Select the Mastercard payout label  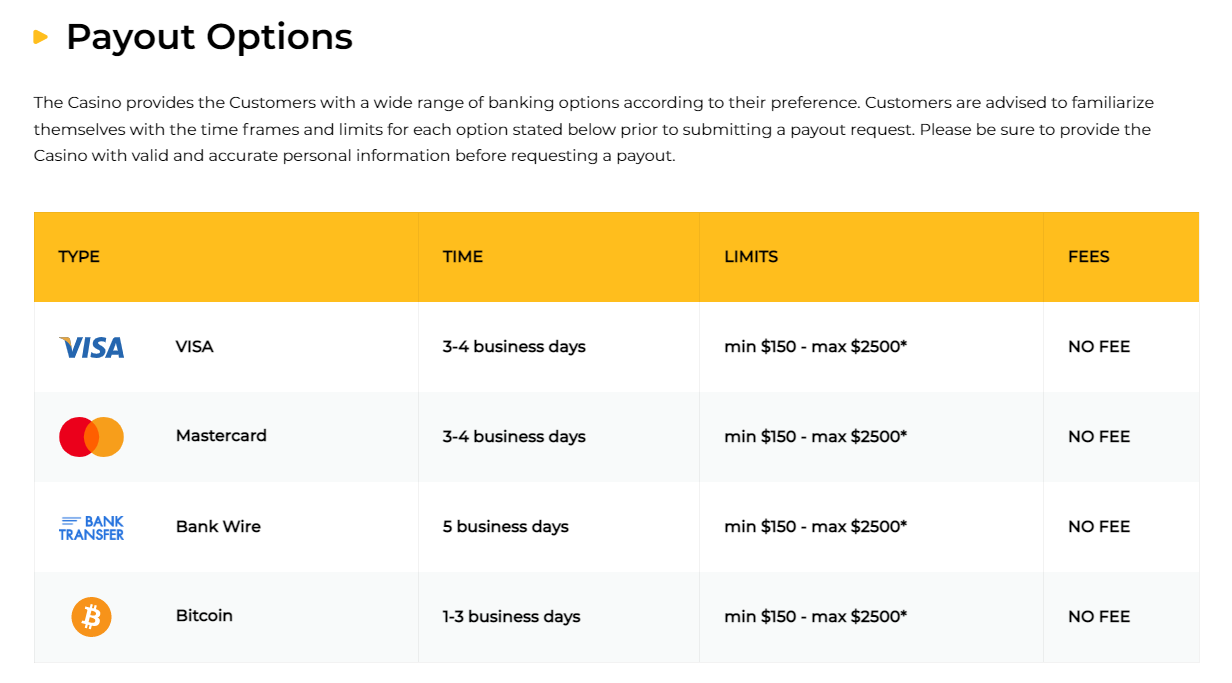coord(221,436)
